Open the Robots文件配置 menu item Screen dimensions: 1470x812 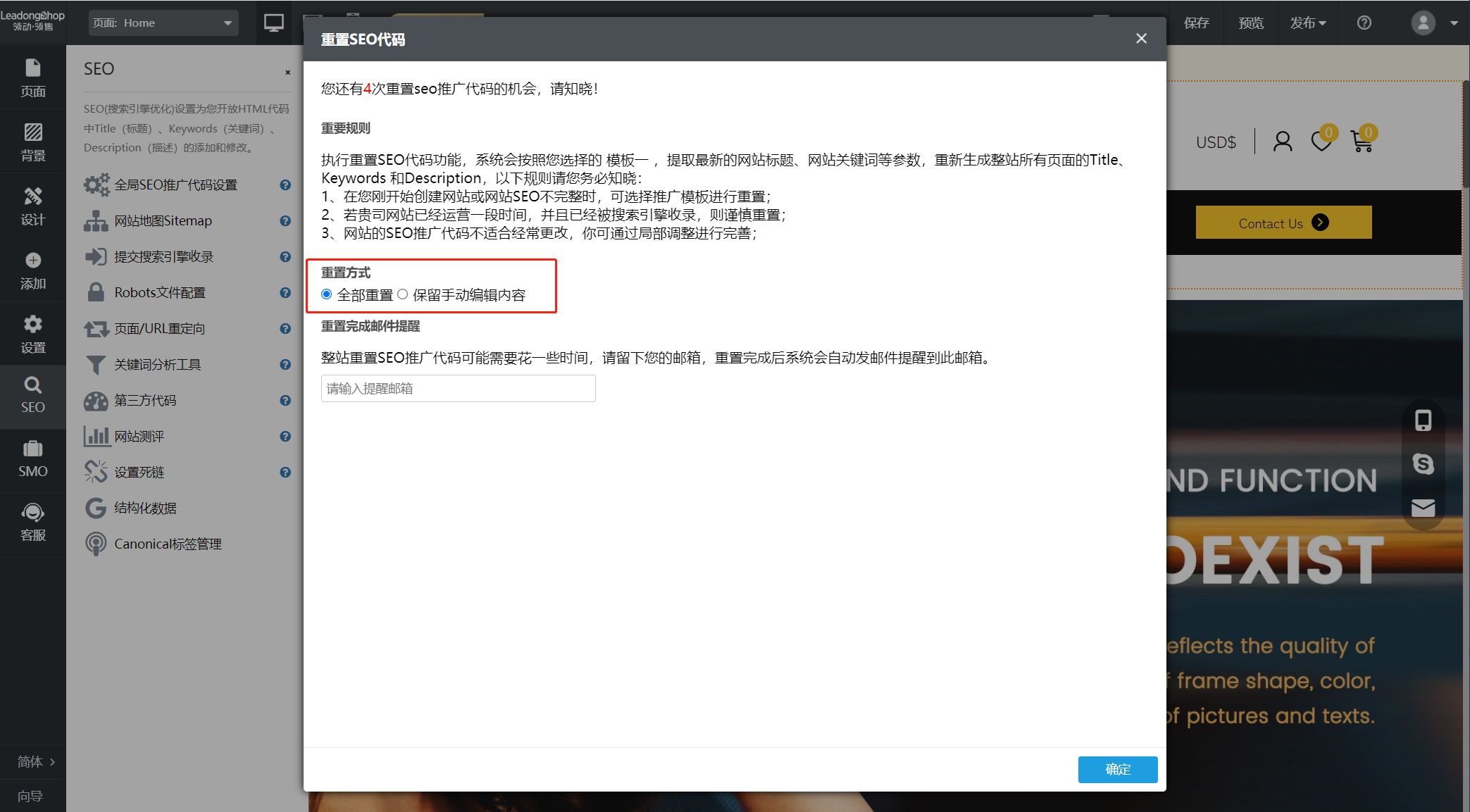click(x=160, y=292)
